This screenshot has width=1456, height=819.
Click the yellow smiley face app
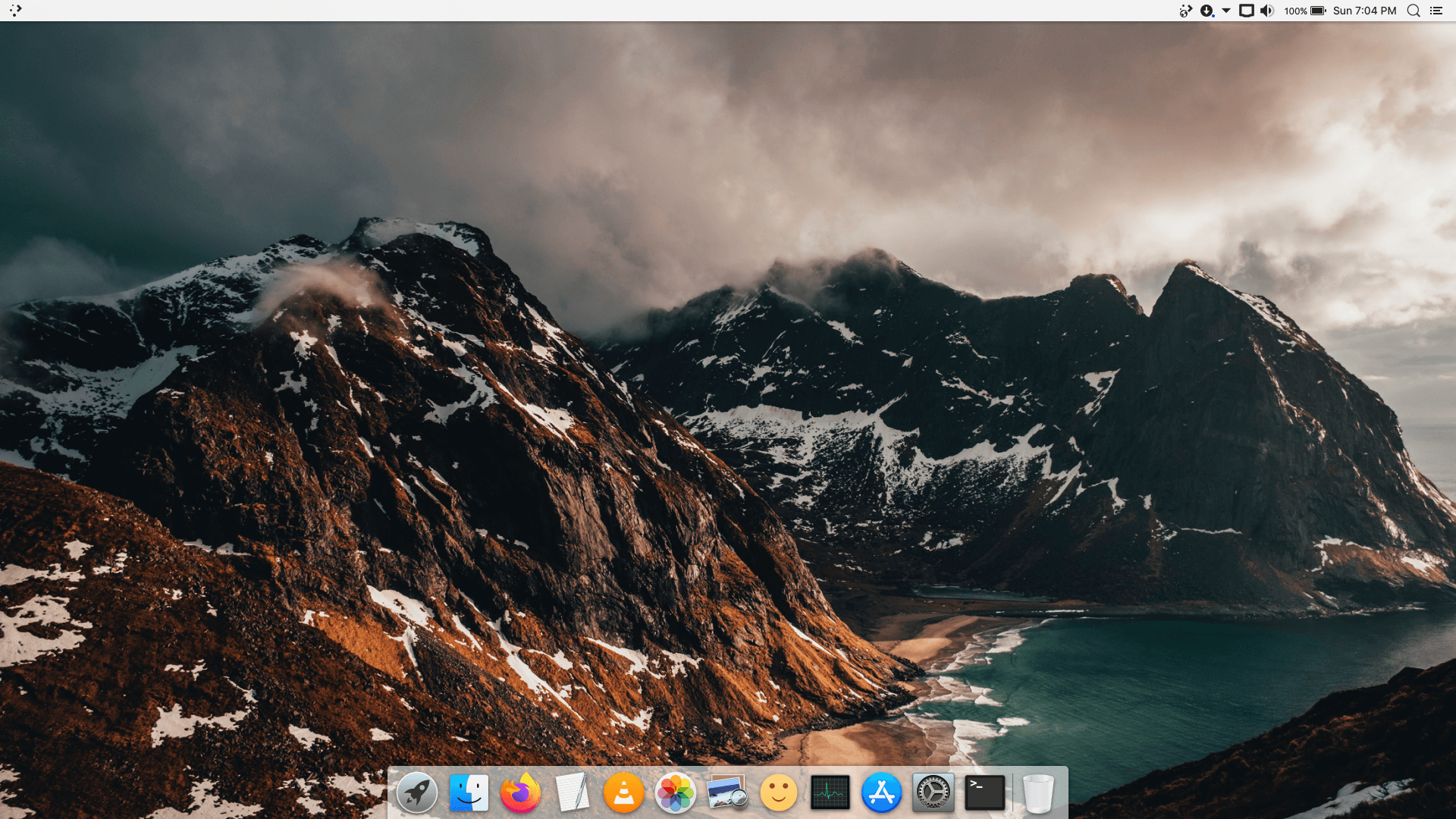pyautogui.click(x=779, y=792)
